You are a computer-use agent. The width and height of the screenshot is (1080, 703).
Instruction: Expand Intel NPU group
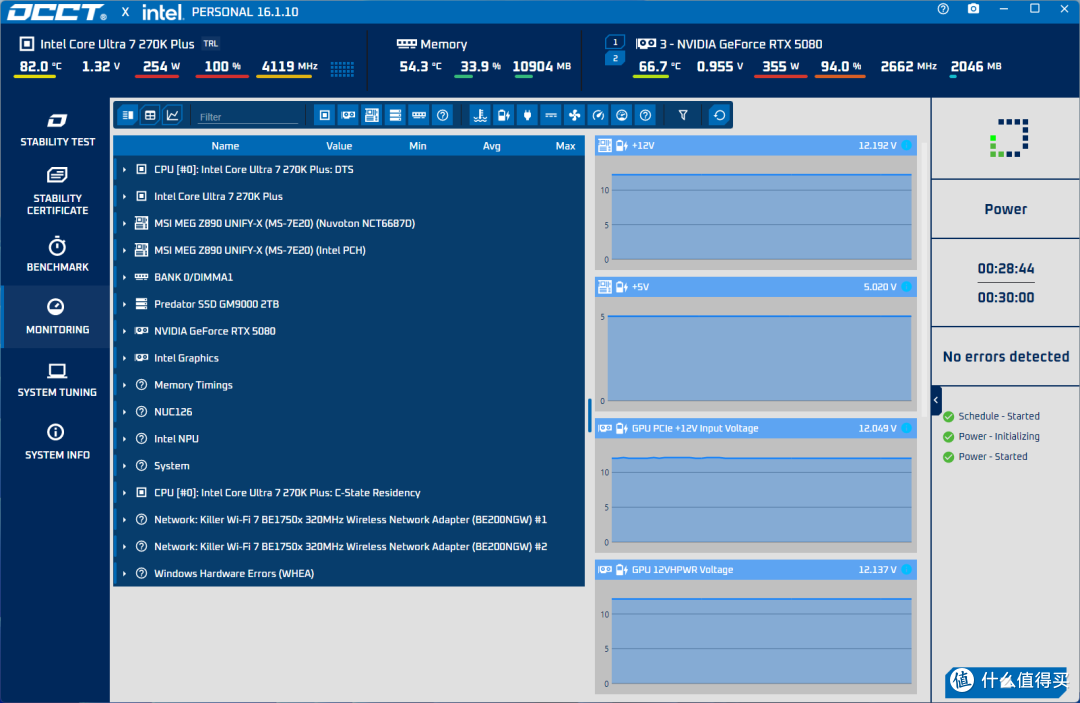click(125, 439)
